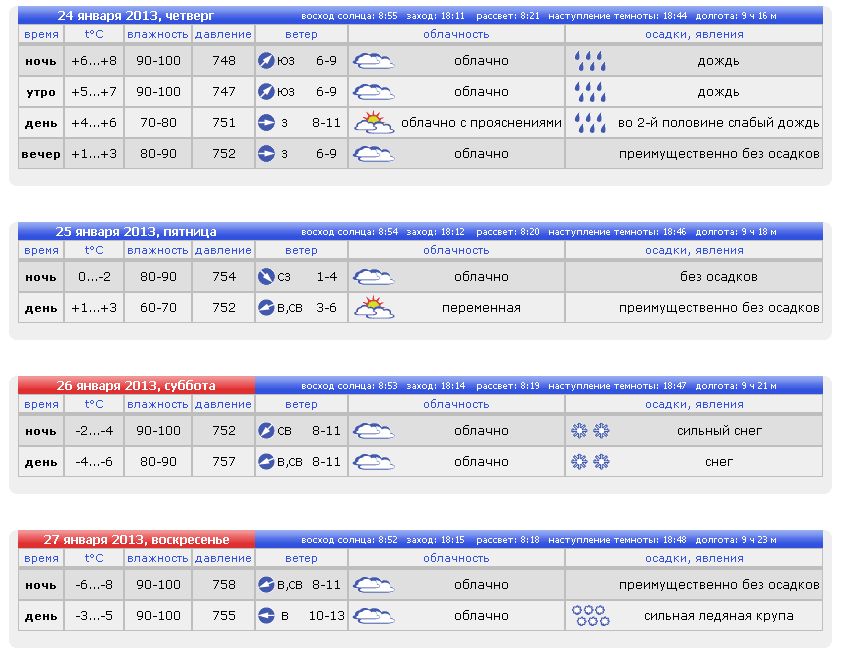
Task: Click the влажность column header in the 24 января table
Action: tap(157, 34)
